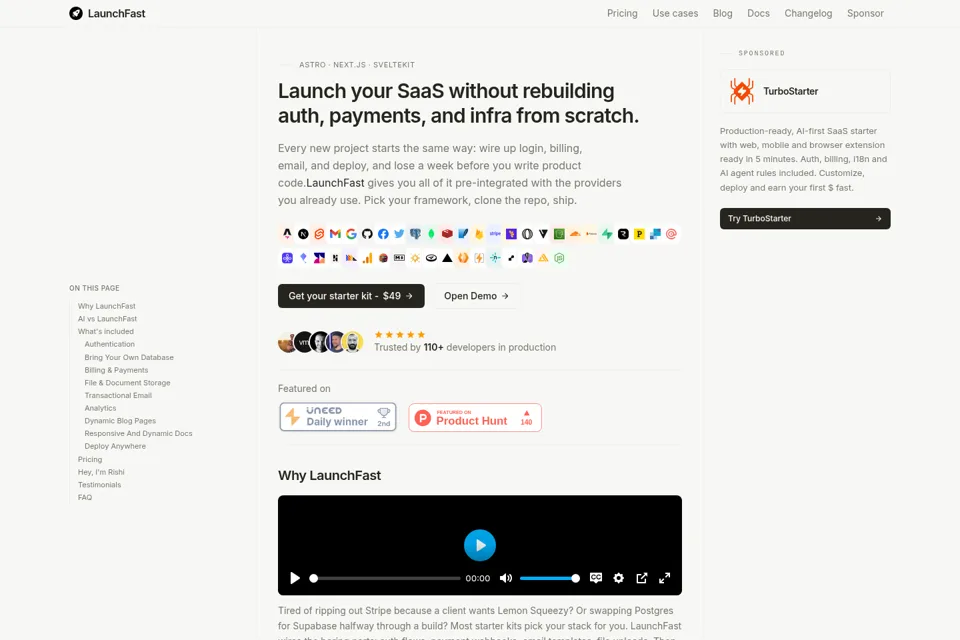The height and width of the screenshot is (640, 960).
Task: Jump to Dynamic Blog Pages section
Action: point(120,421)
